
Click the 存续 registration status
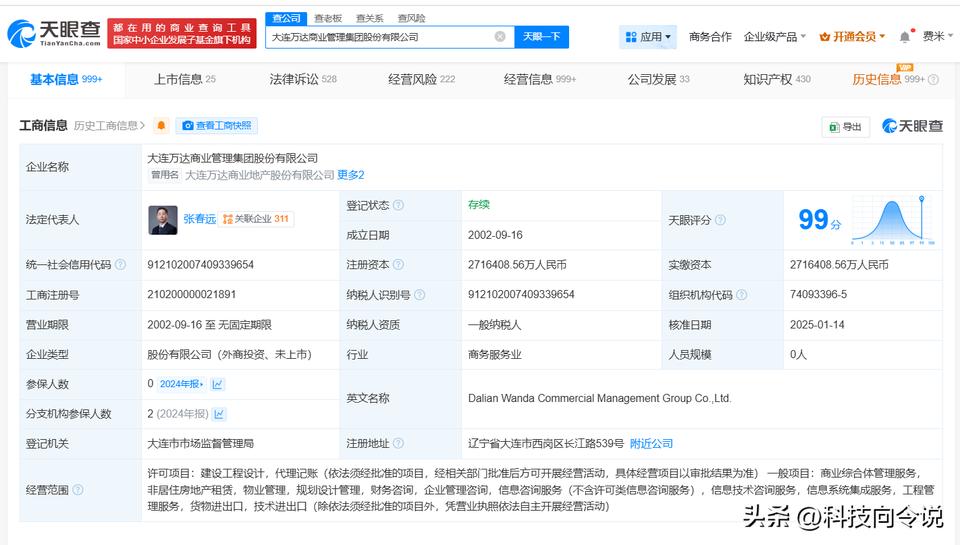[x=479, y=205]
